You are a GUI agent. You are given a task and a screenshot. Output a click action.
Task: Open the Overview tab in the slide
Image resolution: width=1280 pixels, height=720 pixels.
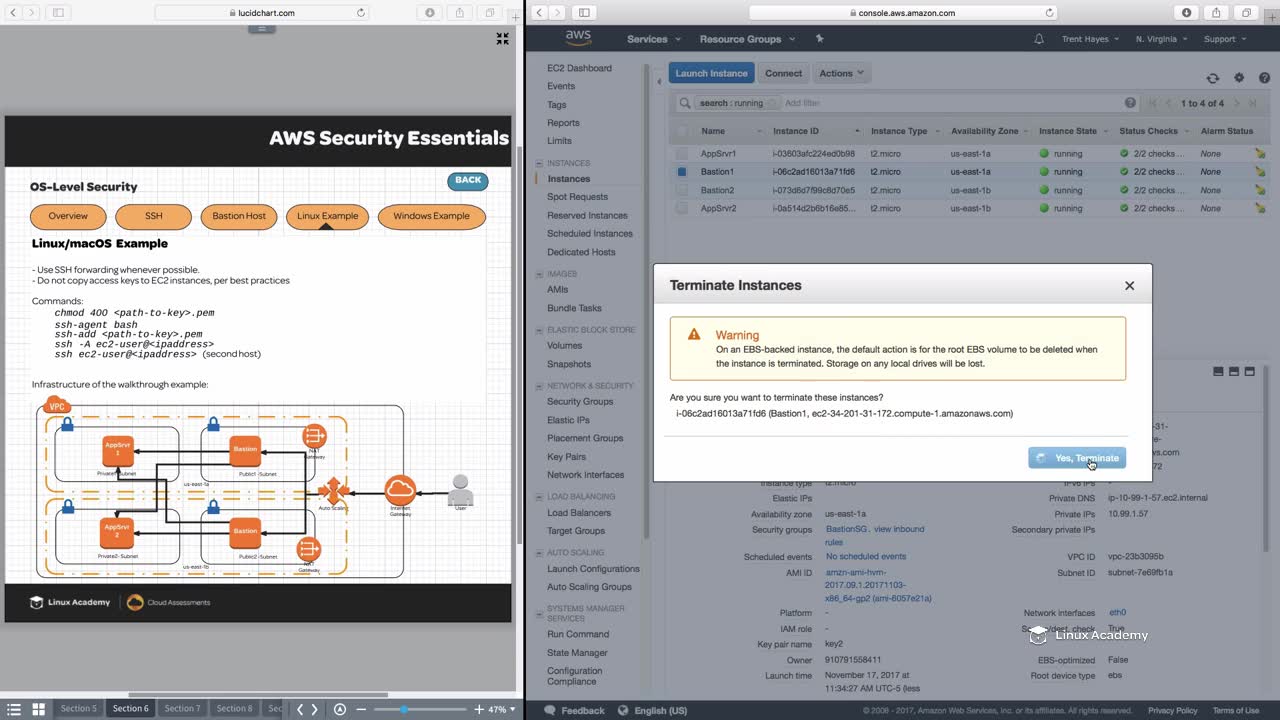click(x=68, y=216)
